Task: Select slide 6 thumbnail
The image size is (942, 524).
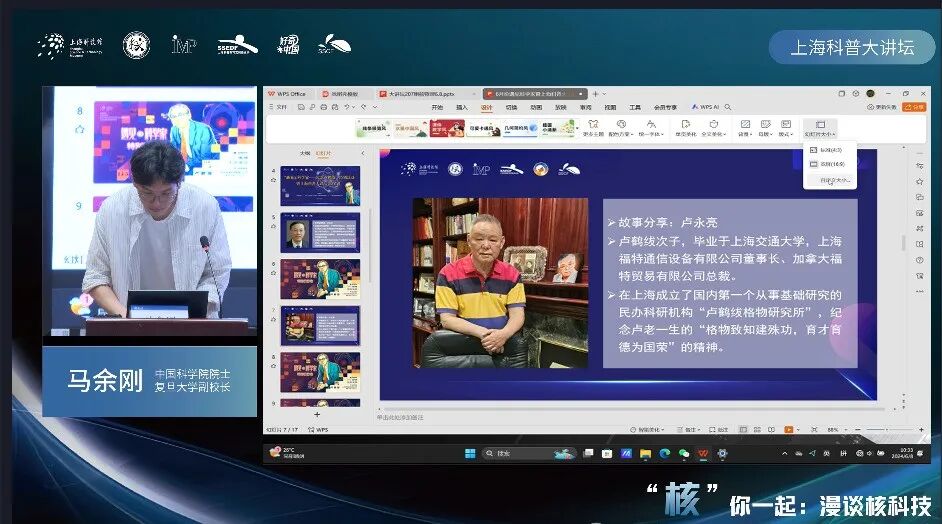Action: point(320,279)
